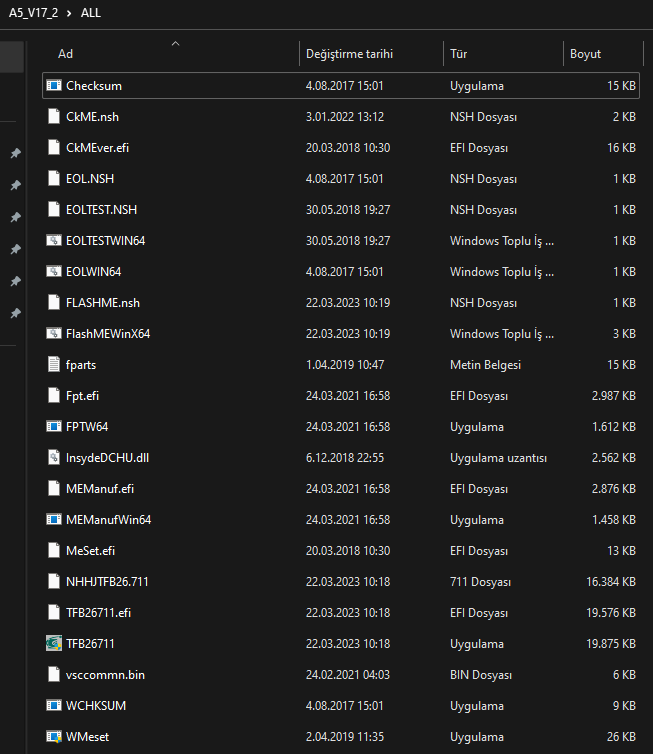Select the MeSet.efi file icon
Screen dimensions: 653x754
(x=54, y=551)
